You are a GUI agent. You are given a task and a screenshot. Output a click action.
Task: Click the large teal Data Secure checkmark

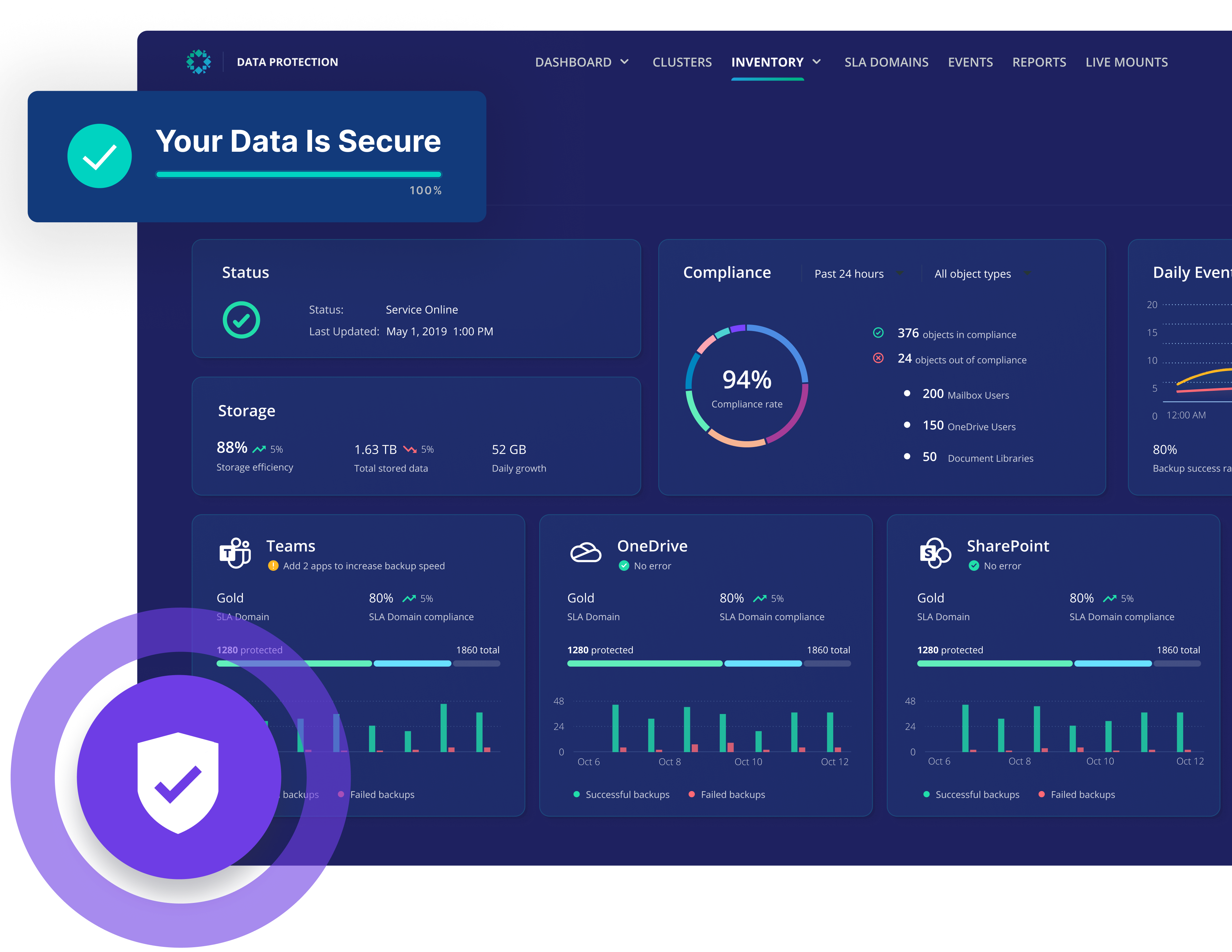(100, 156)
